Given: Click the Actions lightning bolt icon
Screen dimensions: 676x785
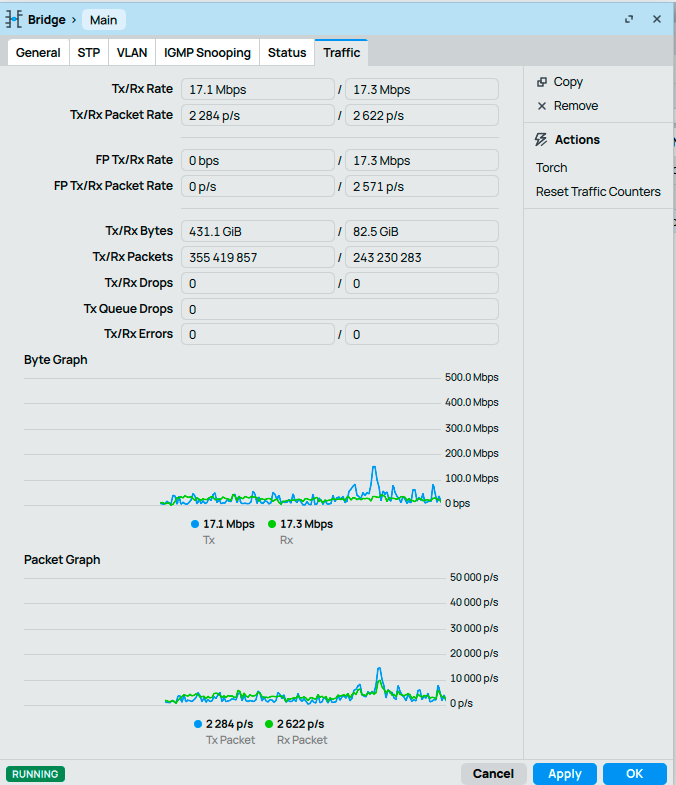Looking at the screenshot, I should point(542,140).
